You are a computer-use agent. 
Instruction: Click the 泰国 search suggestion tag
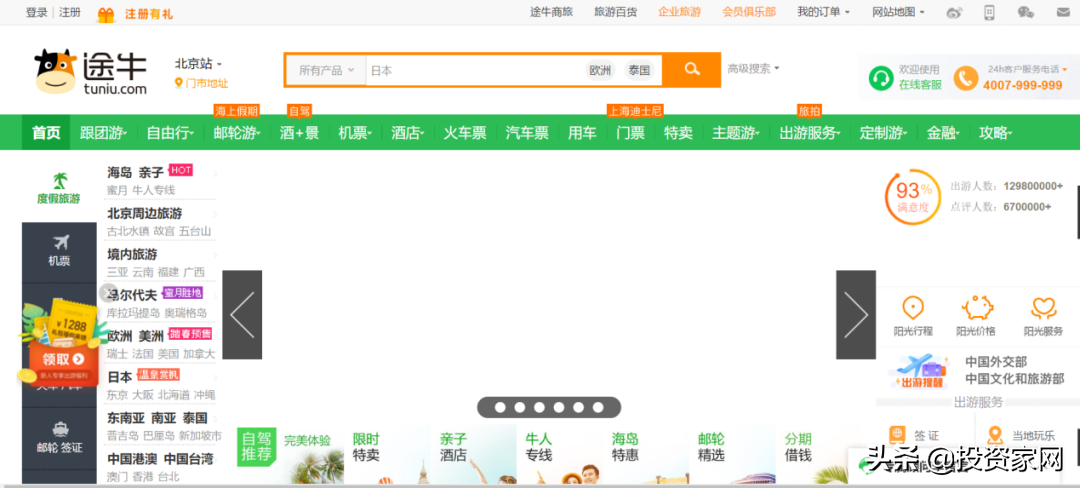[x=639, y=70]
